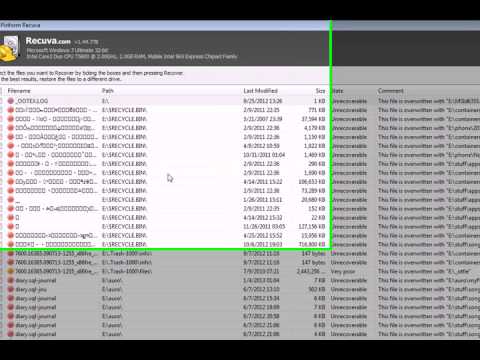Screen dimensions: 480x360
Task: Click the red status dot in the 106,633 KB row
Action: [x=11, y=182]
